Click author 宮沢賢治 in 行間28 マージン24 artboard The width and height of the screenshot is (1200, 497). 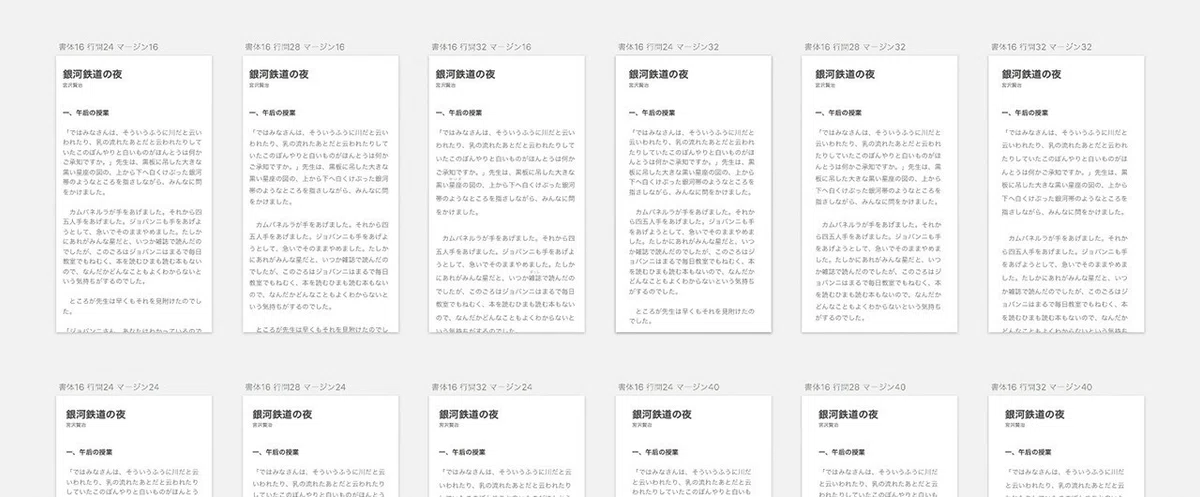click(x=262, y=426)
